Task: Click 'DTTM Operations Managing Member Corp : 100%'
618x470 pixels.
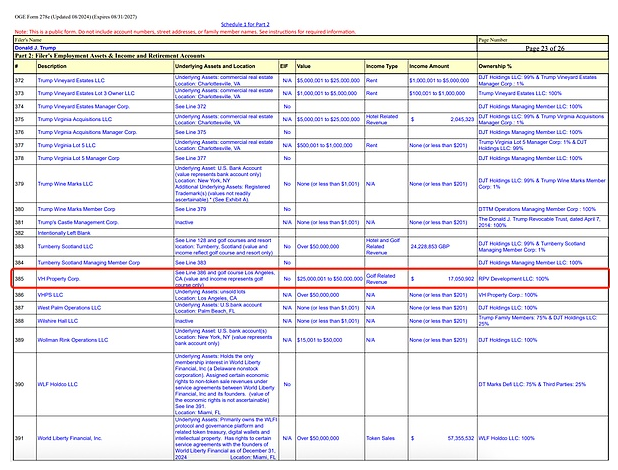Action: (538, 209)
